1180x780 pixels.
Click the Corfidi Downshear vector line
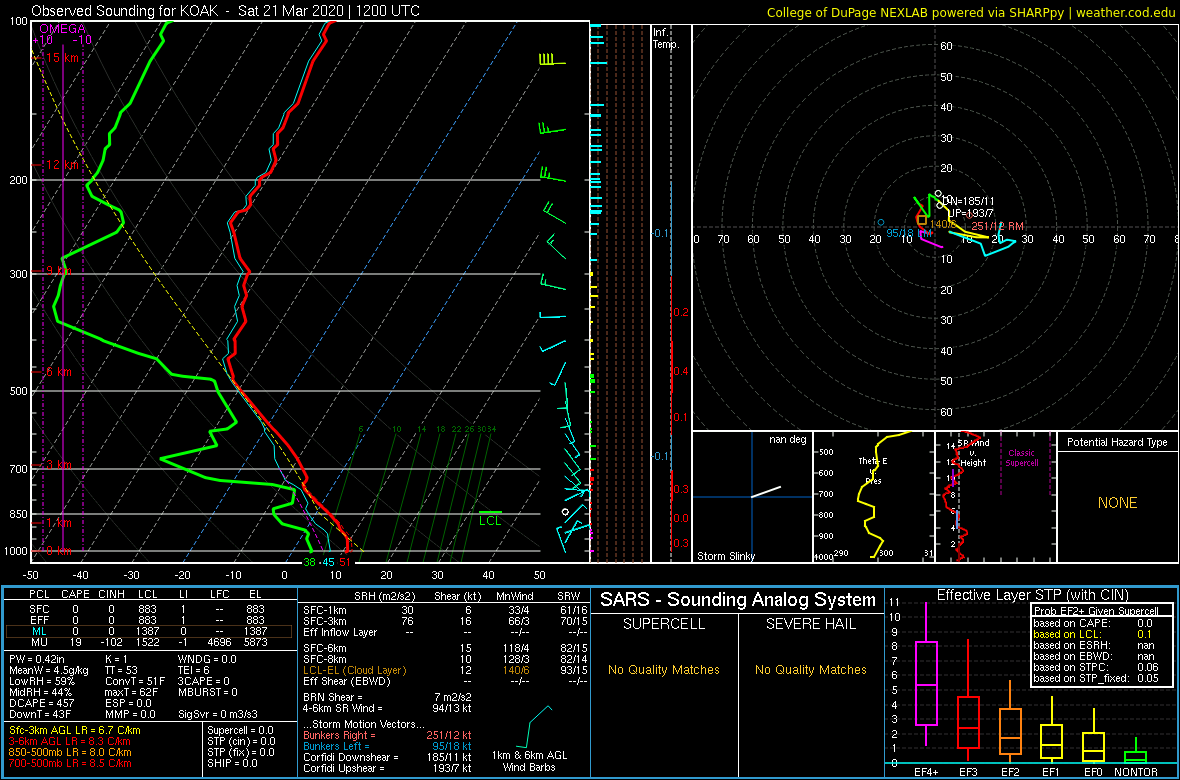[x=387, y=757]
